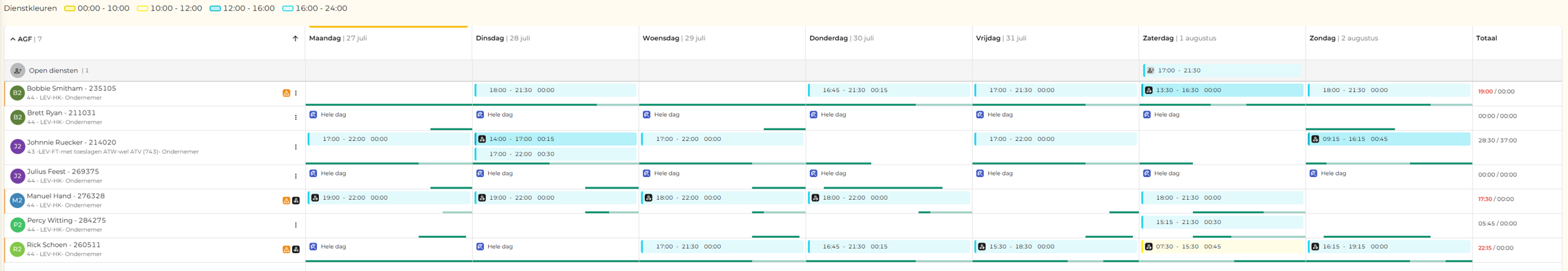Click Manuel Hand's avatar M2
1568x271 pixels.
17,200
